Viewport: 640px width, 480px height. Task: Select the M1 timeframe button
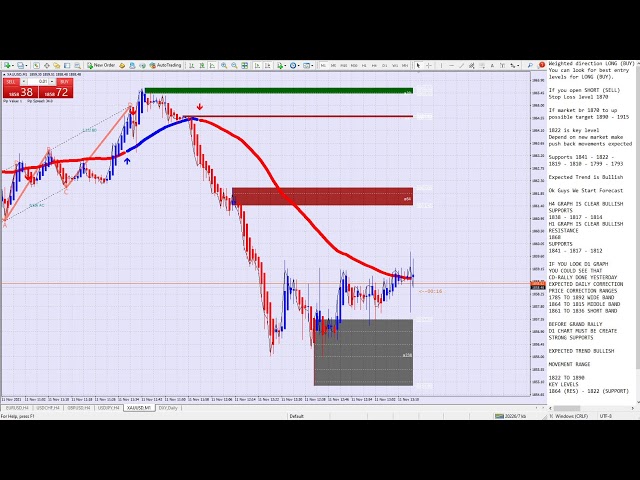323,65
